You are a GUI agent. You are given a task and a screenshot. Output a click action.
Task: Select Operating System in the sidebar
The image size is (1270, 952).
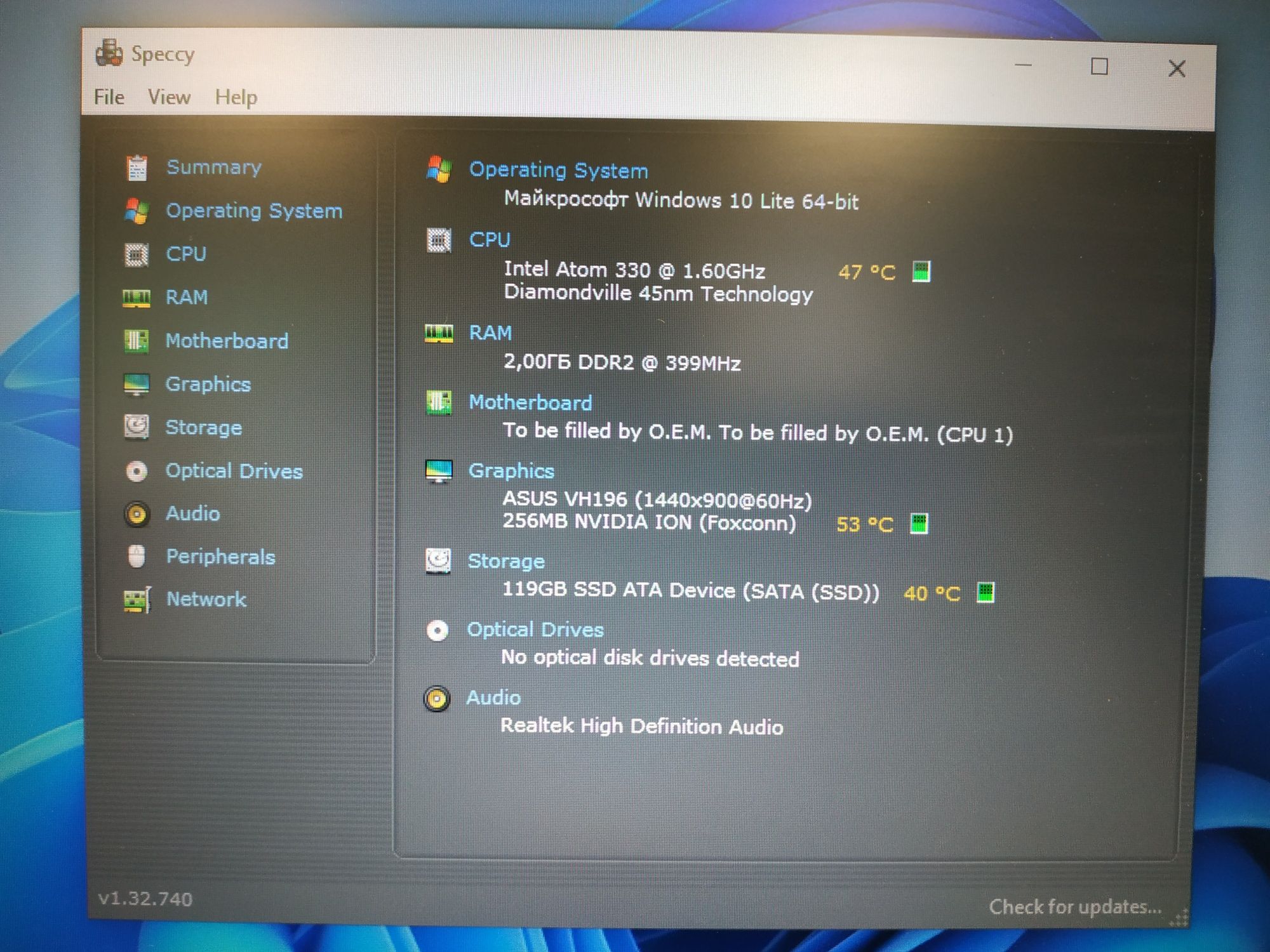pyautogui.click(x=254, y=211)
